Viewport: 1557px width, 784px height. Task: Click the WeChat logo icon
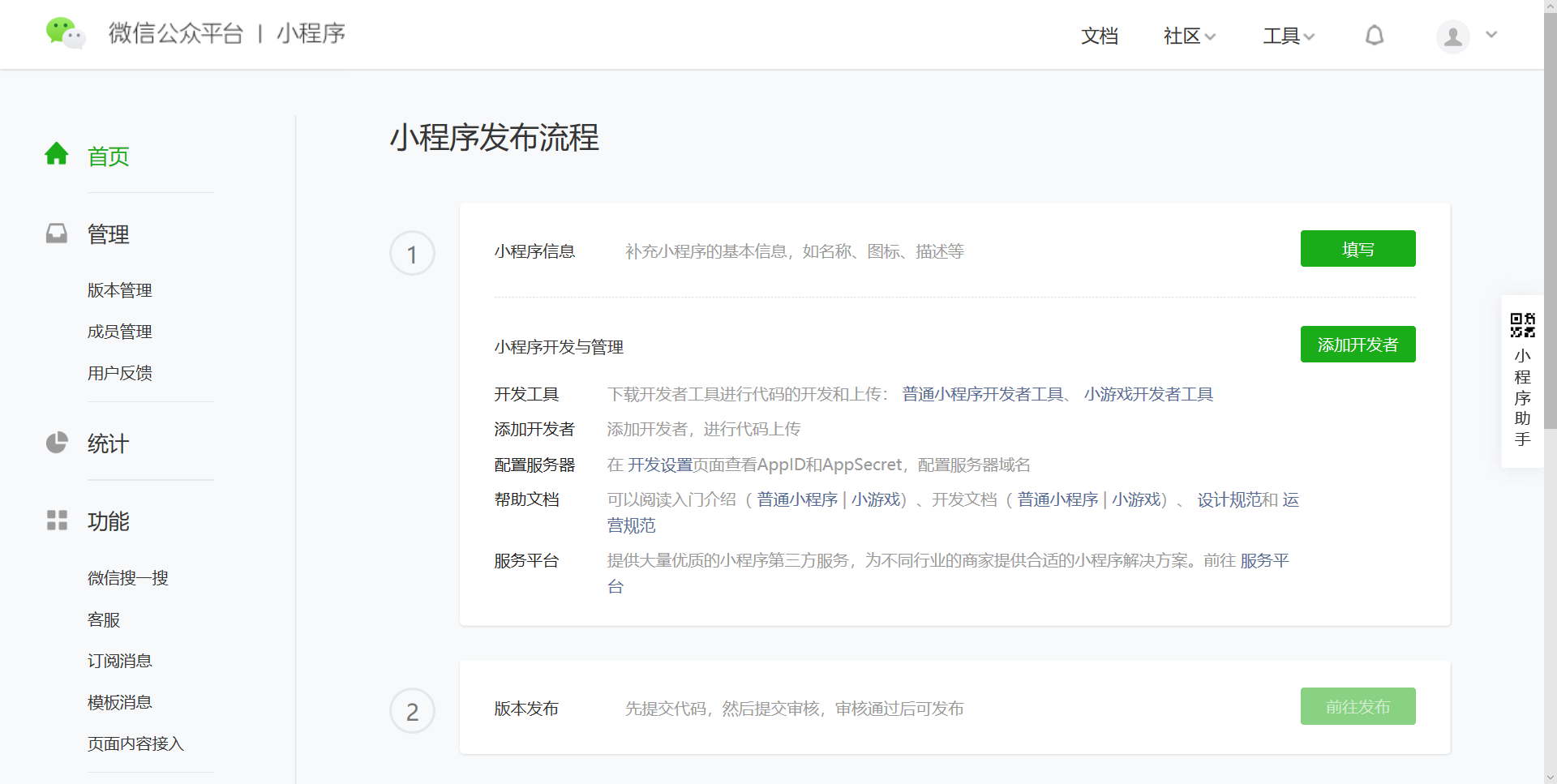click(66, 33)
